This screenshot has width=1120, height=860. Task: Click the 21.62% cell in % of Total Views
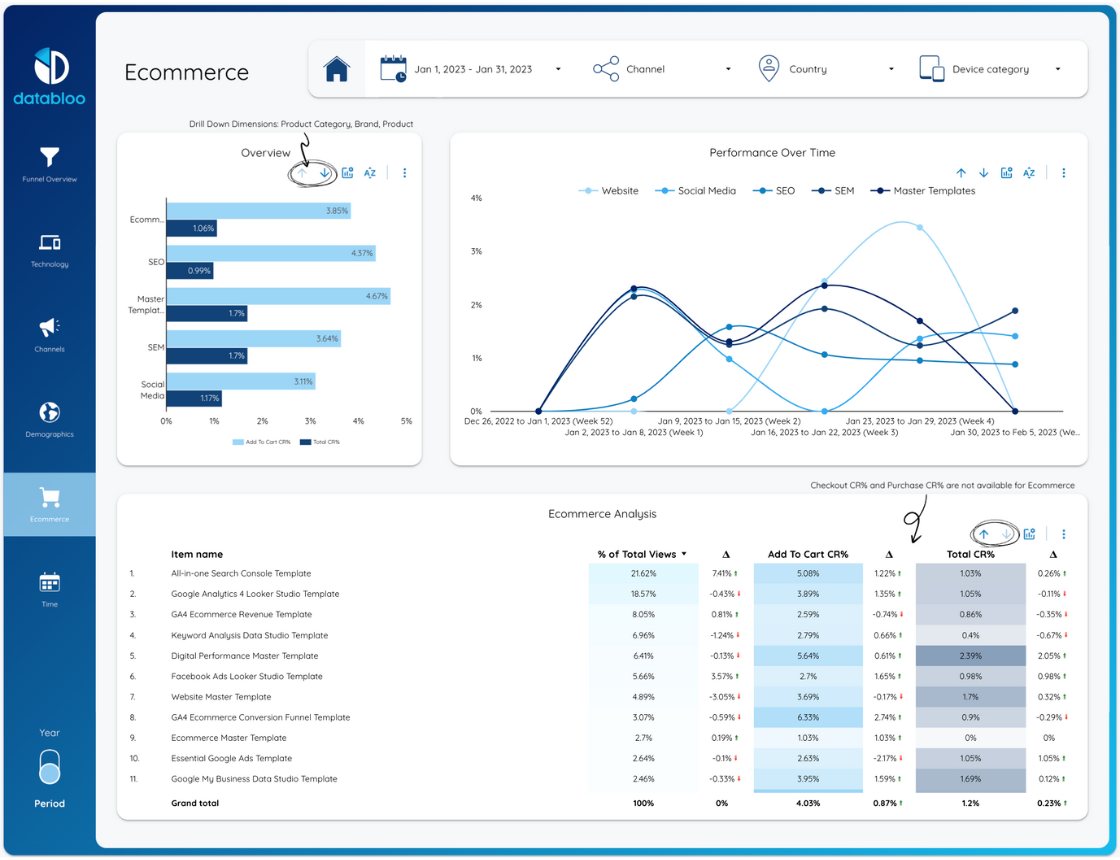644,574
